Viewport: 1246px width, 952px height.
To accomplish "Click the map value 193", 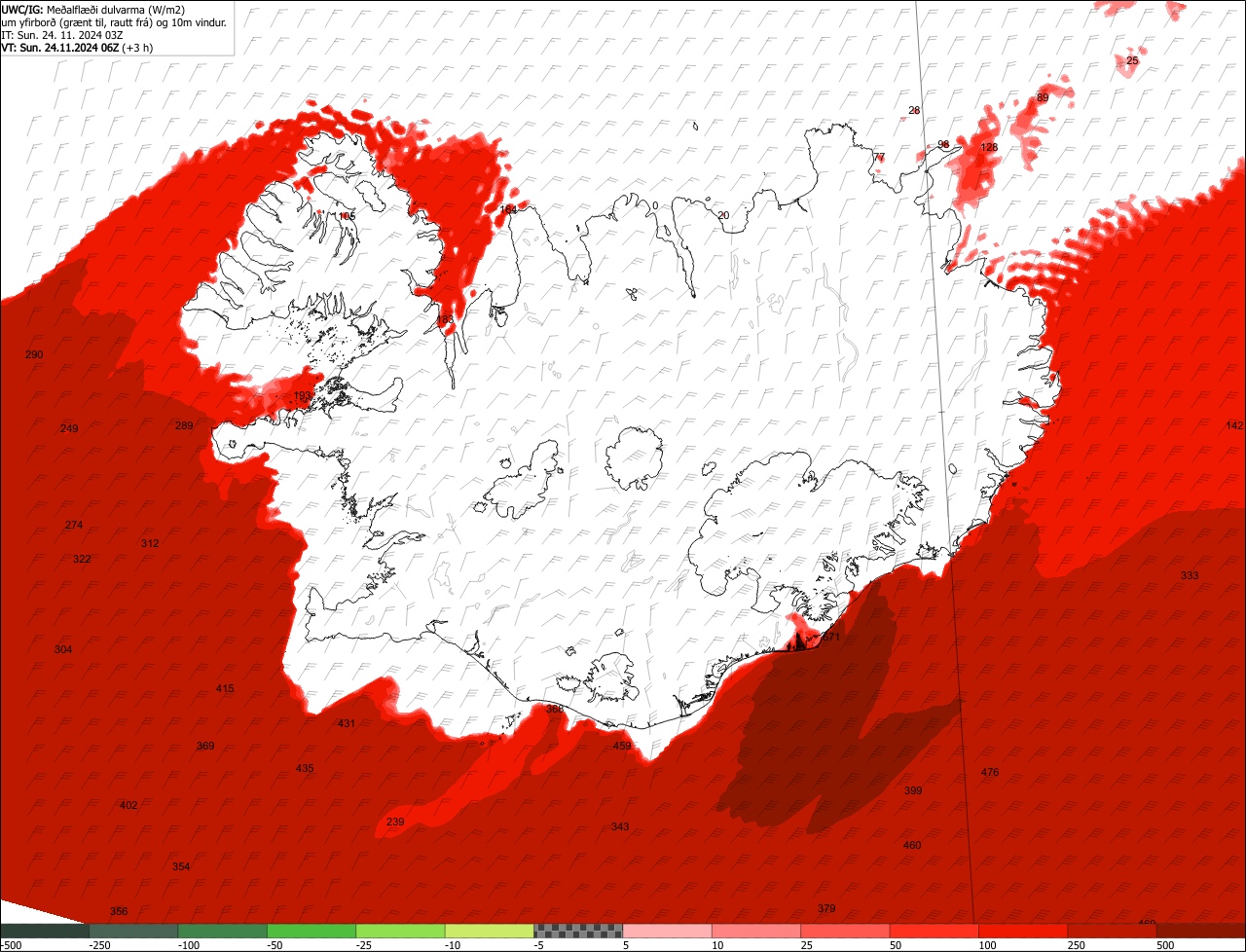I will [x=303, y=395].
